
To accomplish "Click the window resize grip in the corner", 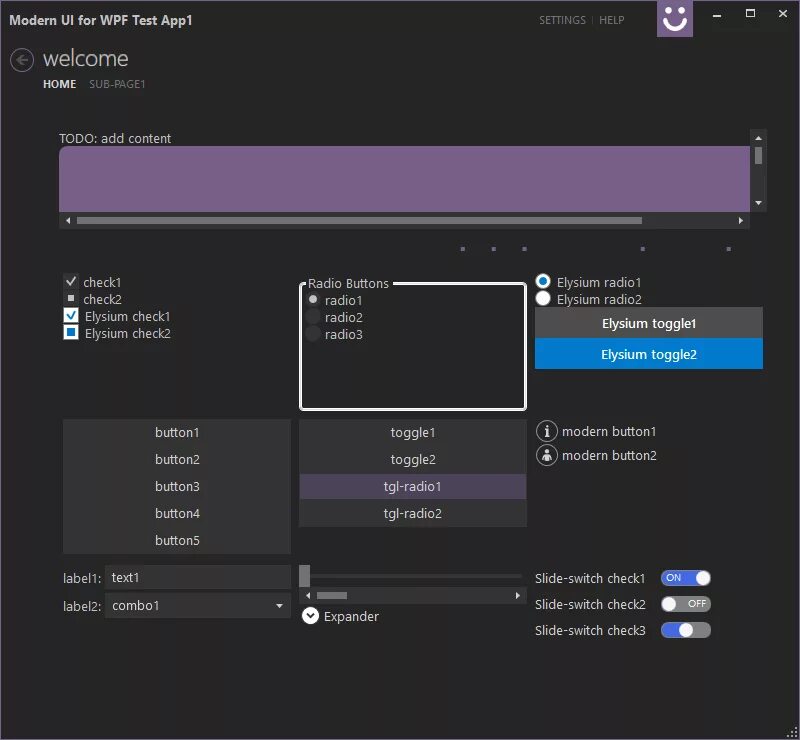I will click(x=792, y=732).
